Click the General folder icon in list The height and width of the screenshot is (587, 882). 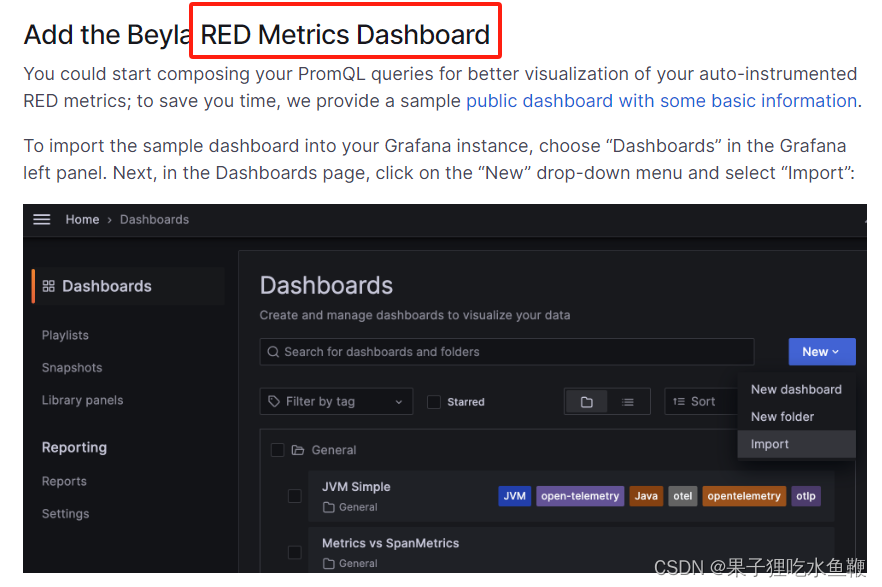(x=298, y=450)
